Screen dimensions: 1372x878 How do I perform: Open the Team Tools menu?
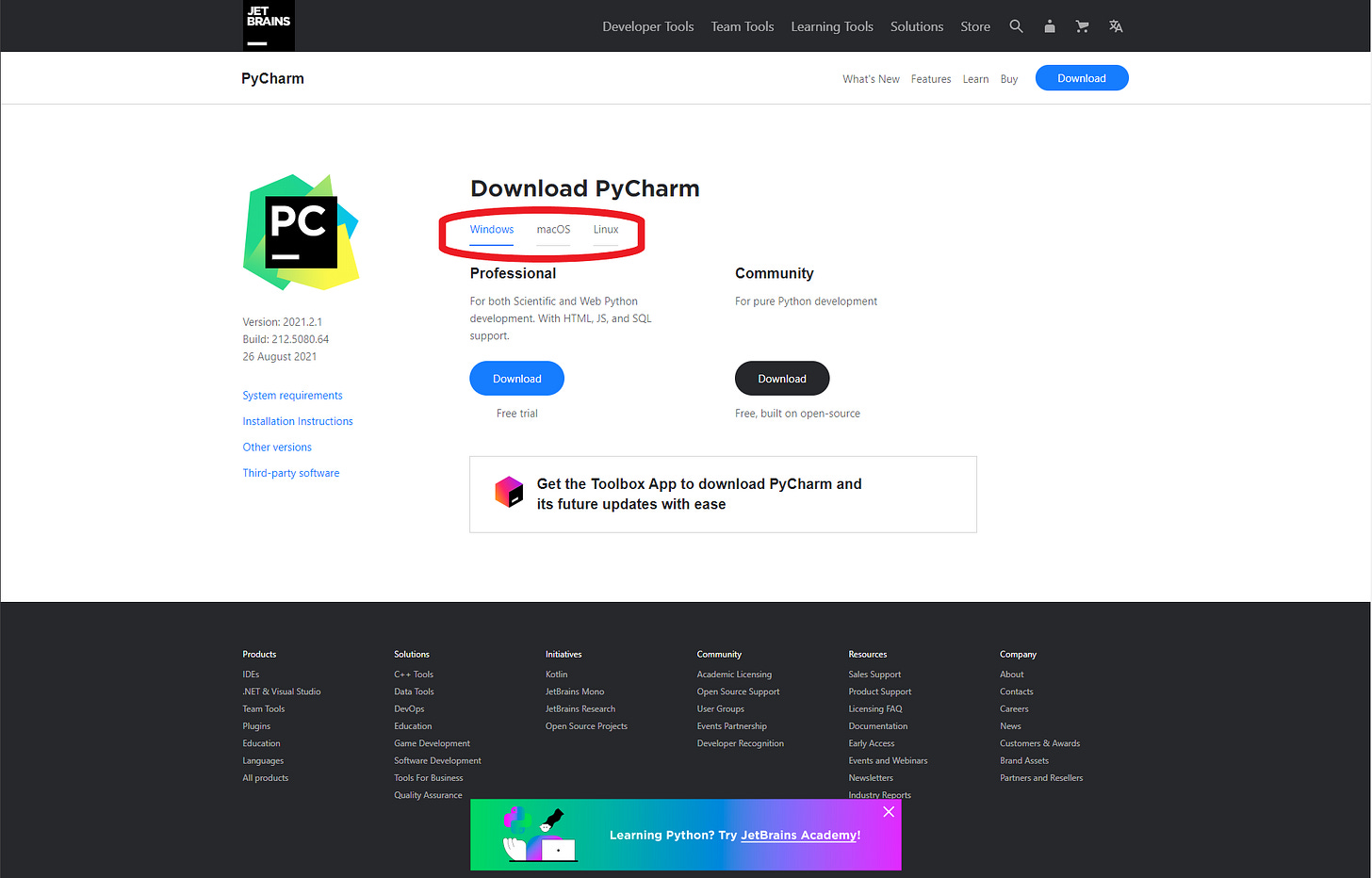click(743, 26)
